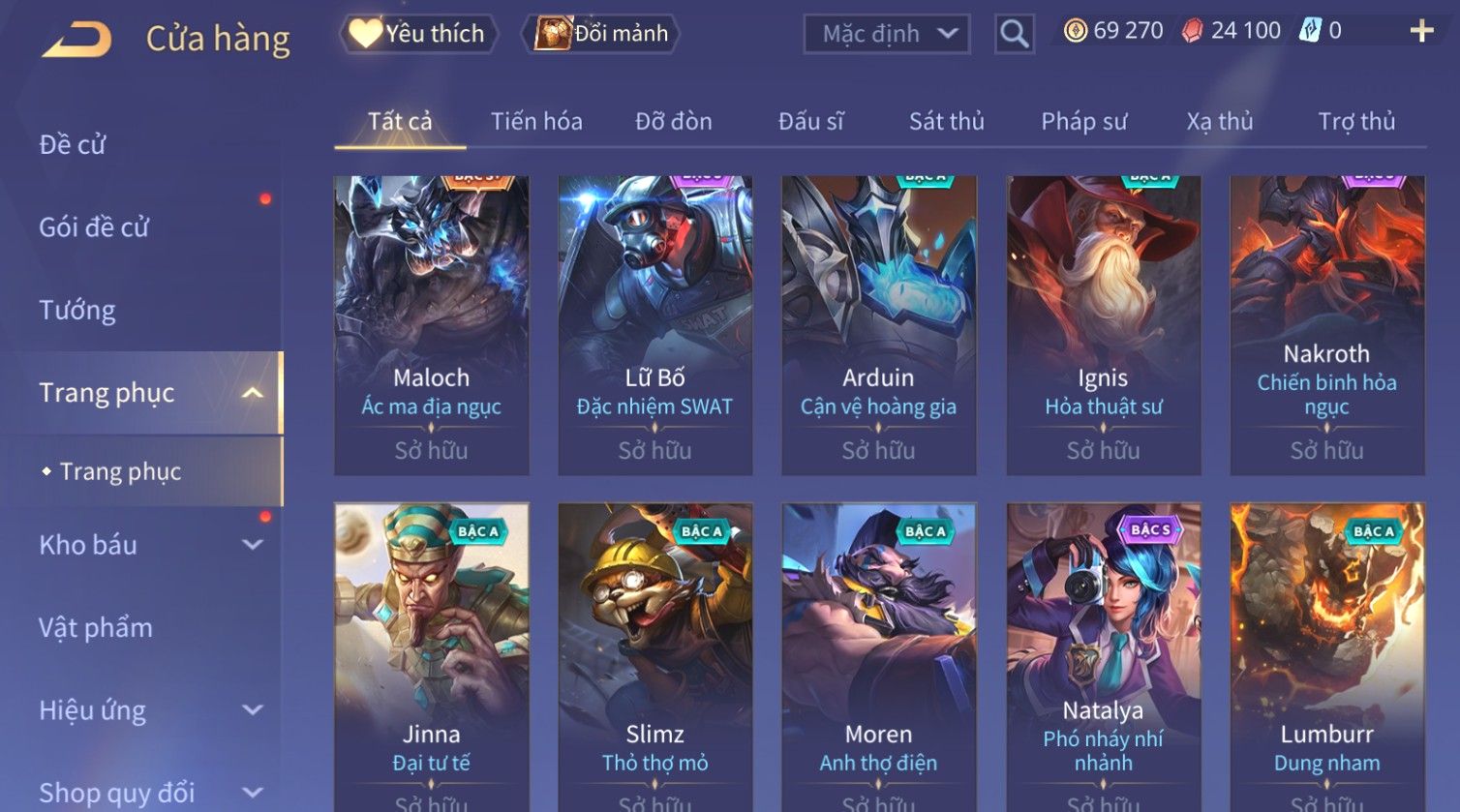The image size is (1460, 812).
Task: Select Maloch Ác ma địa ngục skin
Action: pyautogui.click(x=432, y=325)
